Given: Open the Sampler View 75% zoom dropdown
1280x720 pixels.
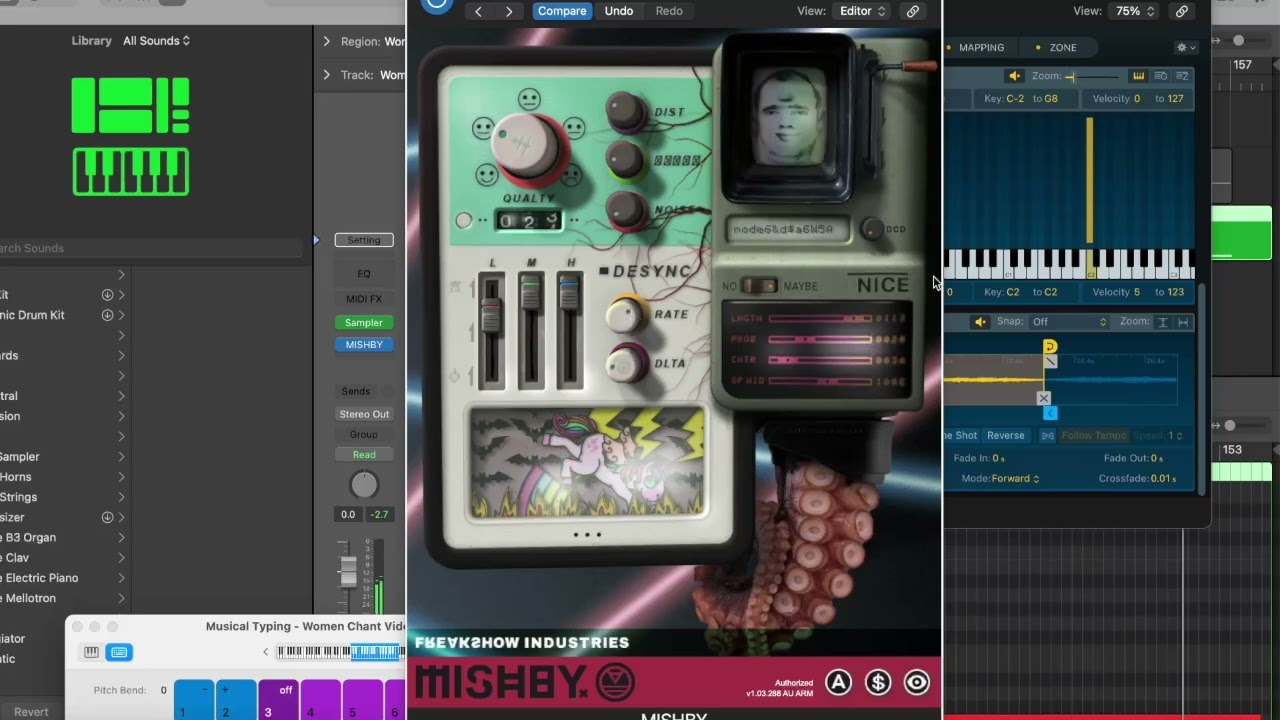Looking at the screenshot, I should coord(1135,11).
